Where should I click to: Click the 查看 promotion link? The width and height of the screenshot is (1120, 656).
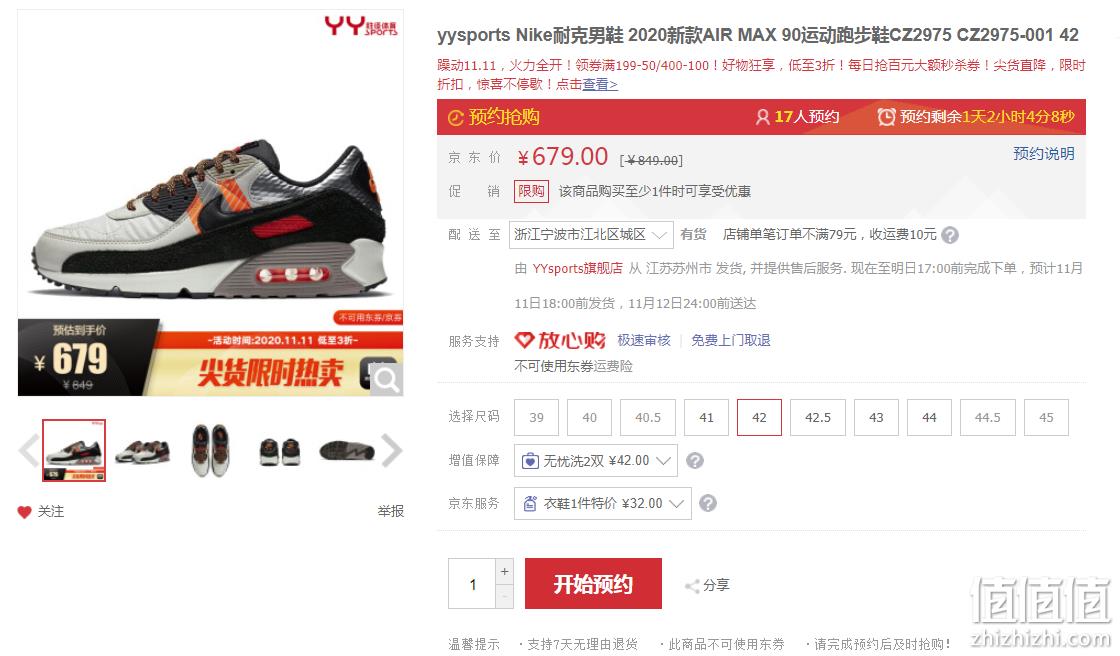[x=599, y=84]
